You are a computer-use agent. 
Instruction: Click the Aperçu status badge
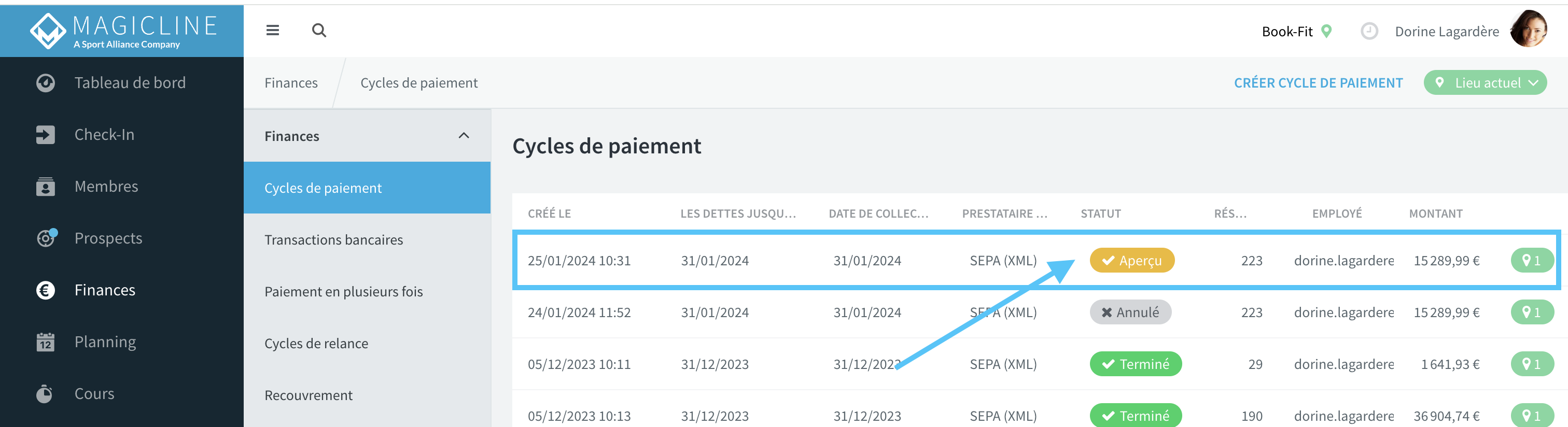(x=1131, y=260)
